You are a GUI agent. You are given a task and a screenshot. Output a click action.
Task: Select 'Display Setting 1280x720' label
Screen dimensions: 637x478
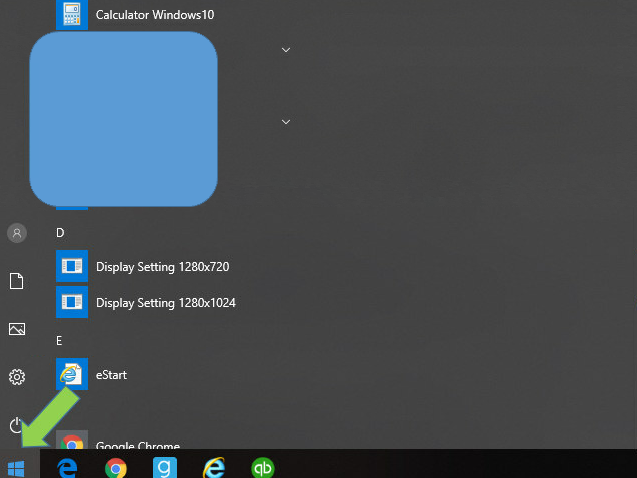coord(162,267)
